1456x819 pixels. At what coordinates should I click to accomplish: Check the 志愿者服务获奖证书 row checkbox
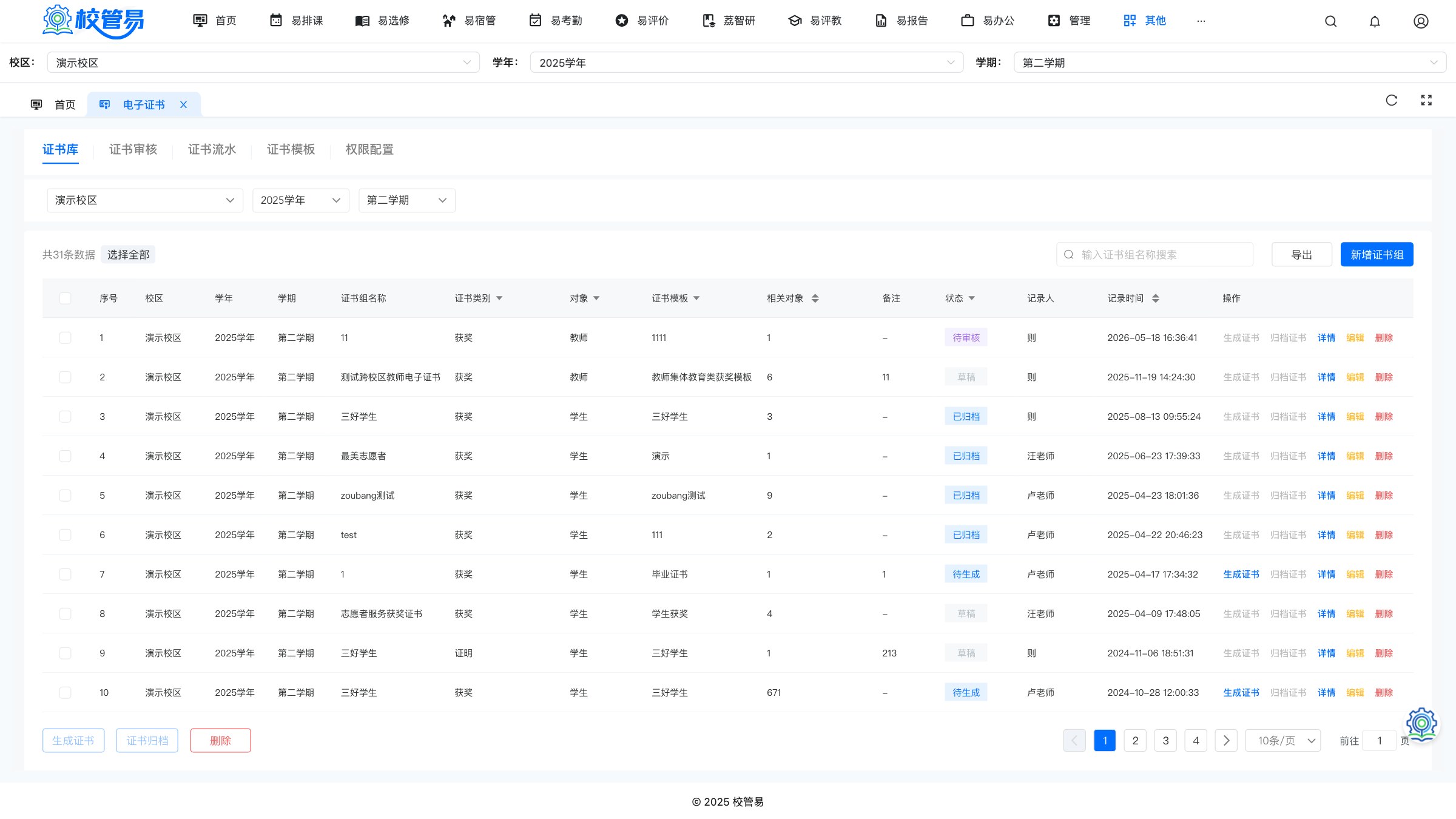(x=65, y=614)
